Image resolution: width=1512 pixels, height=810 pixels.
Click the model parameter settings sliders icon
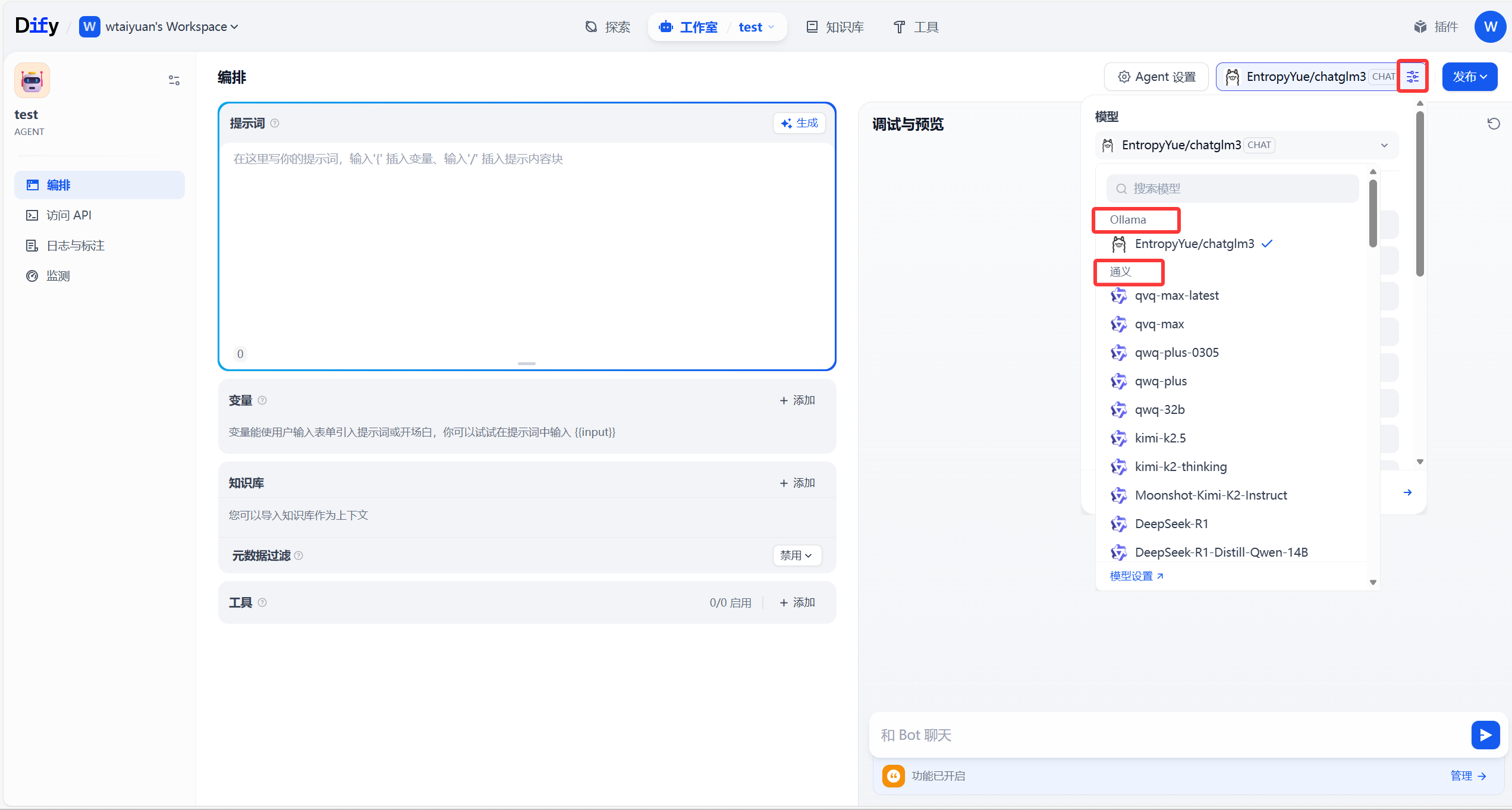pos(1413,76)
